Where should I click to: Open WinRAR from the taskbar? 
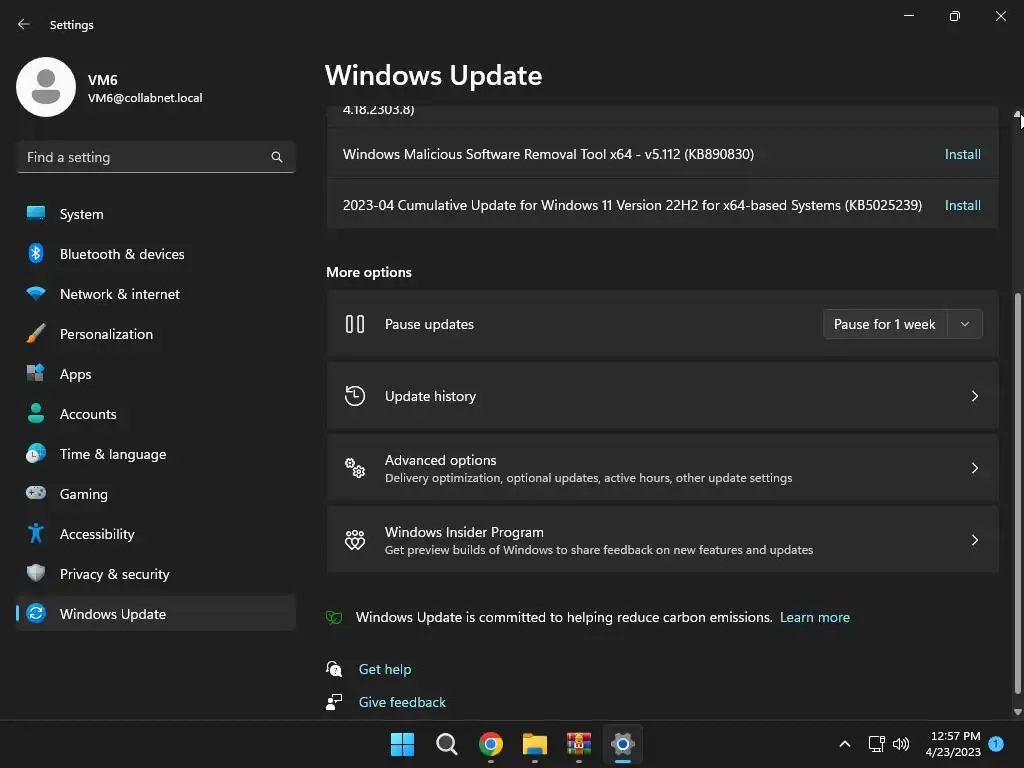pyautogui.click(x=579, y=744)
